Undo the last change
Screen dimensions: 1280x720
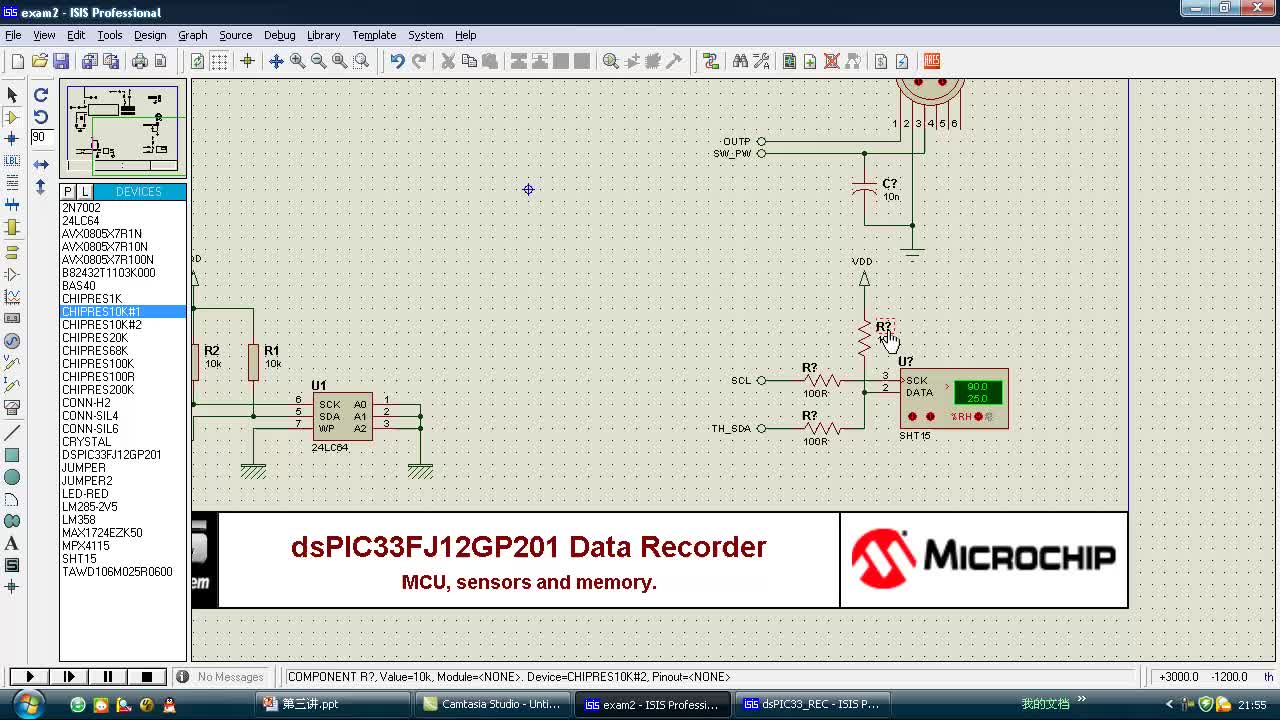coord(397,61)
